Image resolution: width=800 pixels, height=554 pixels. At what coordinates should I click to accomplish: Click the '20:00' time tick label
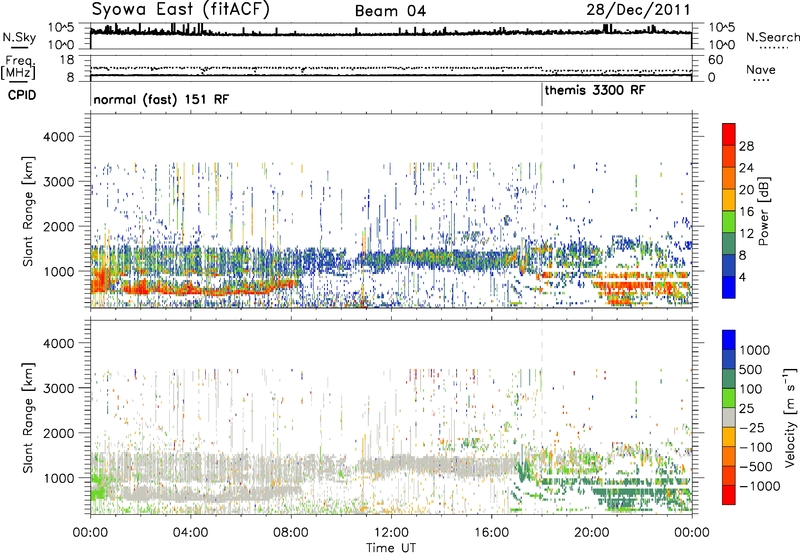(x=592, y=533)
